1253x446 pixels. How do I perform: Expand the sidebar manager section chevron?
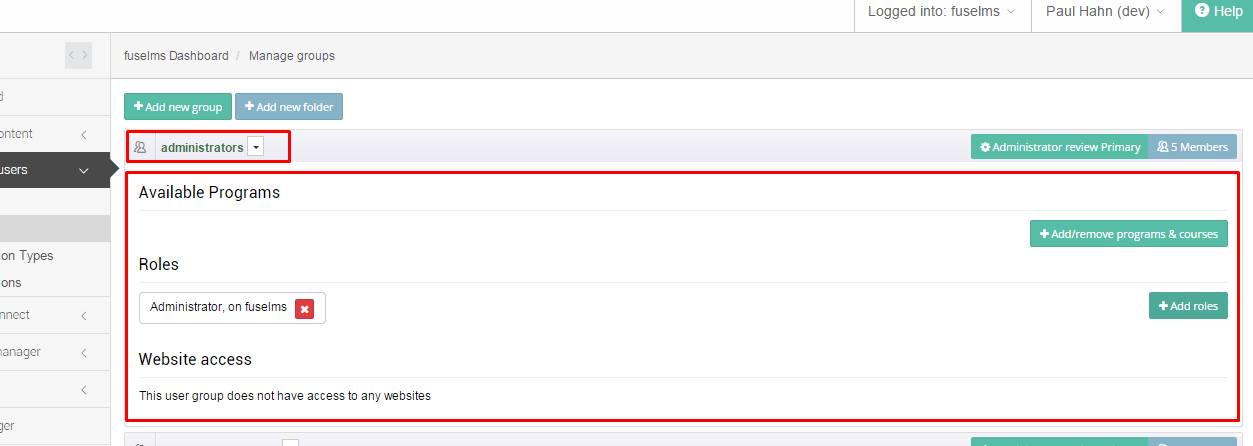coord(84,352)
